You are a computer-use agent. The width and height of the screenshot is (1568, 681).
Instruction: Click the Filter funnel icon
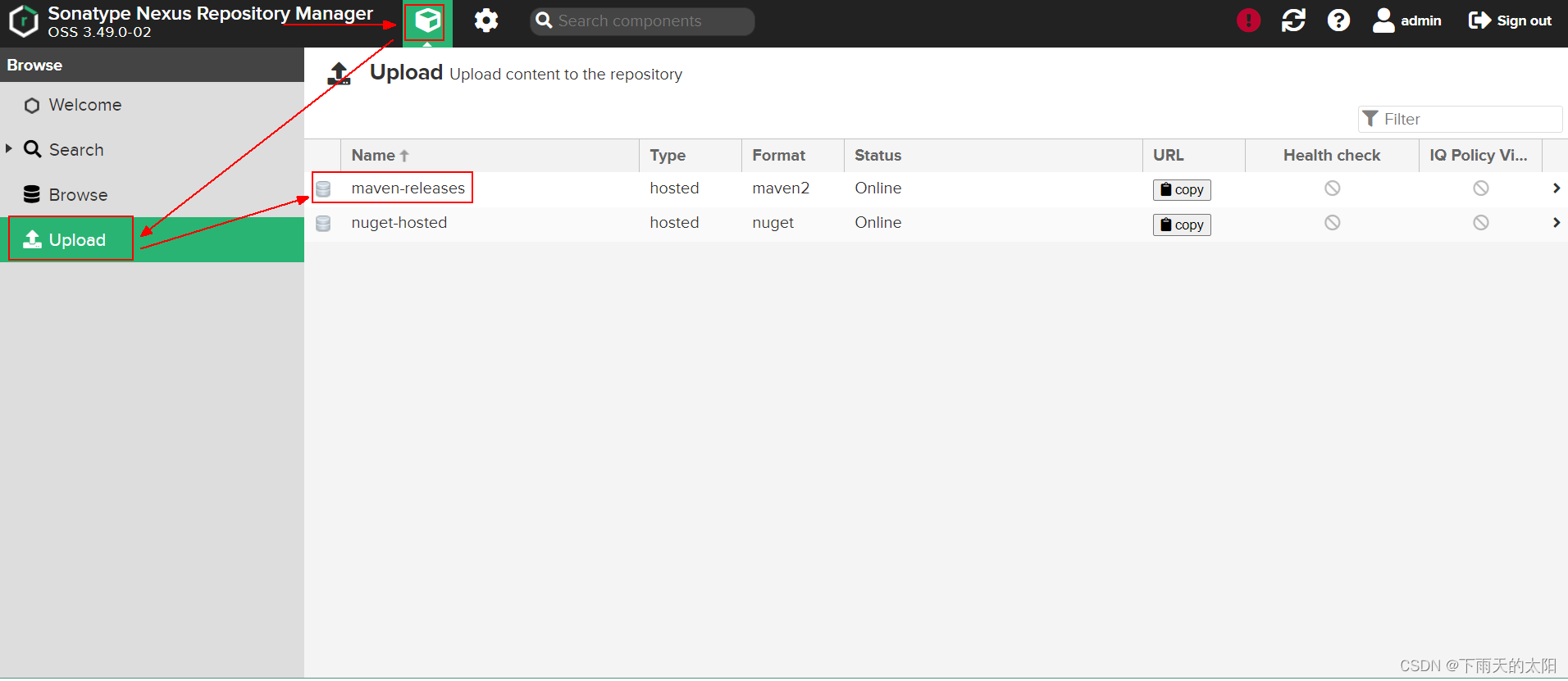[x=1370, y=119]
